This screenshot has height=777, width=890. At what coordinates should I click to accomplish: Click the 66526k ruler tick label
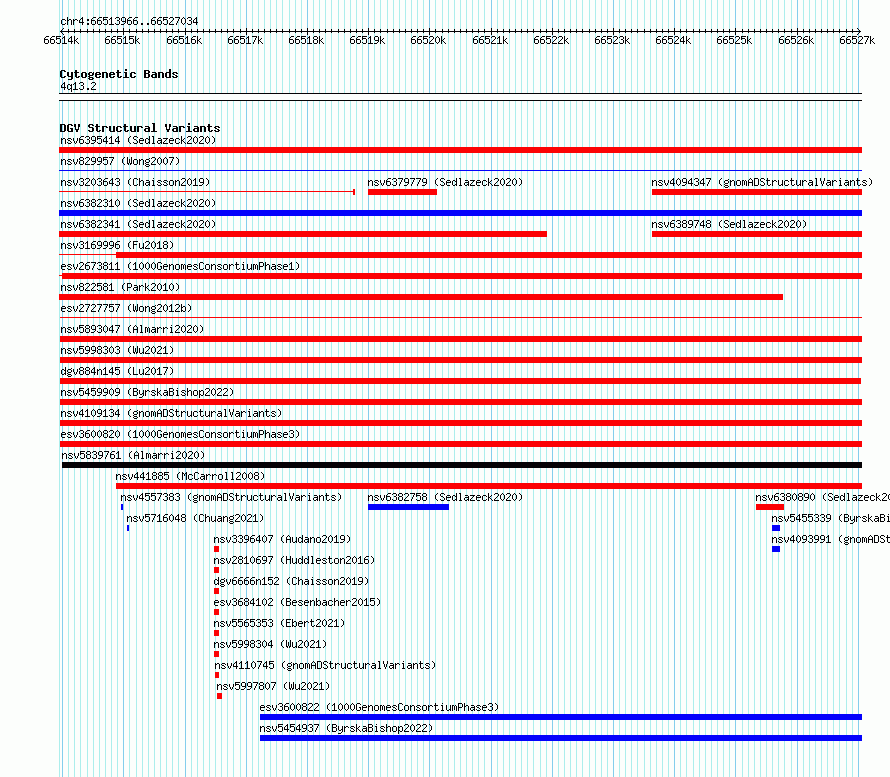[796, 40]
